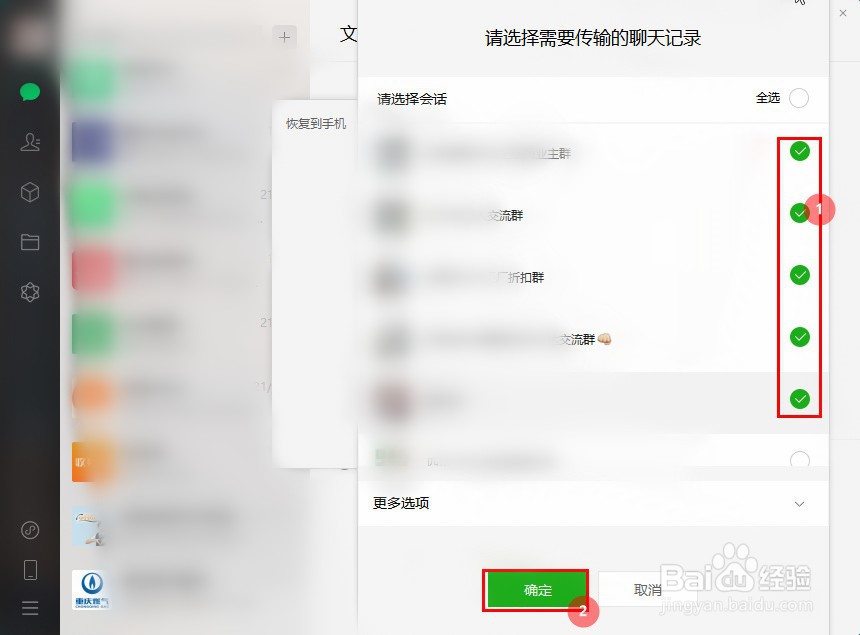Image resolution: width=860 pixels, height=635 pixels.
Task: Close the dialog with X
Action: tap(843, 13)
